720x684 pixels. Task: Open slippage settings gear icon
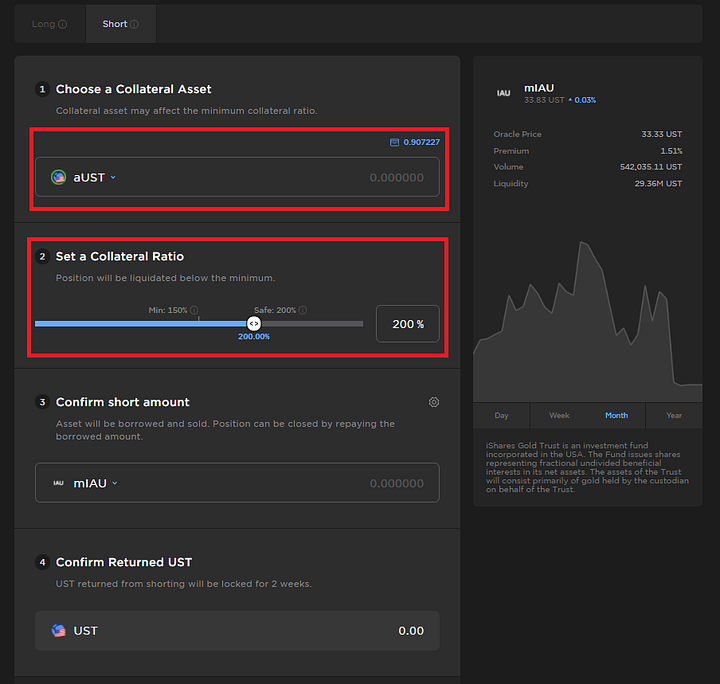[434, 402]
